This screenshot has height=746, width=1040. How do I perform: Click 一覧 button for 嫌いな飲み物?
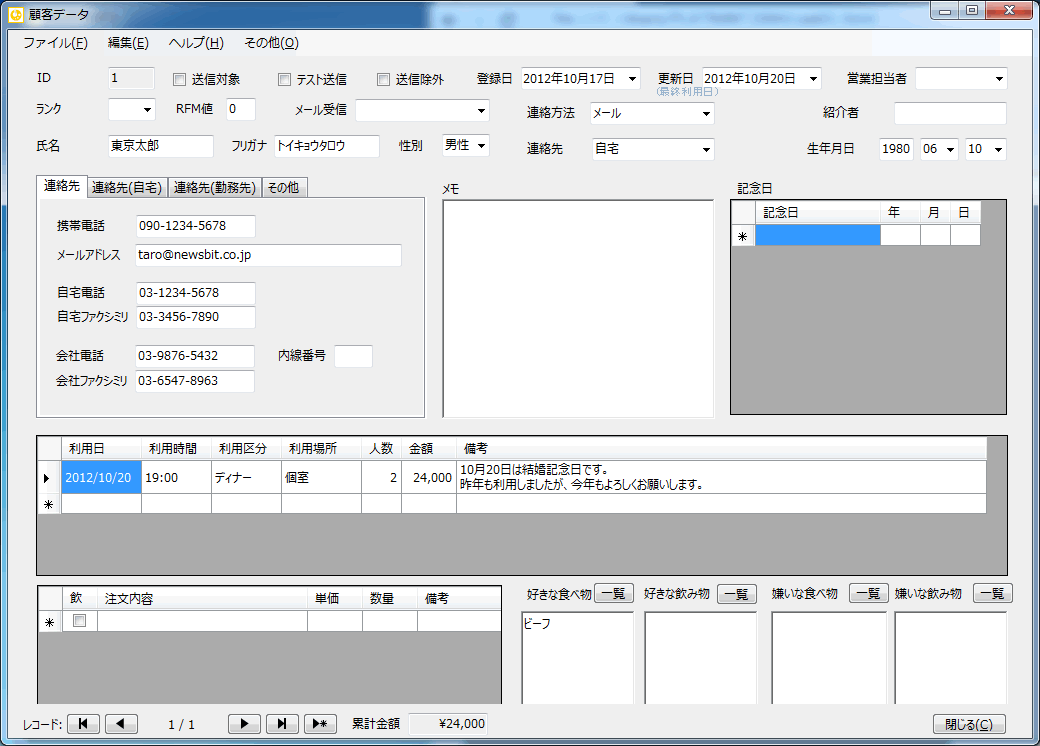pos(992,593)
